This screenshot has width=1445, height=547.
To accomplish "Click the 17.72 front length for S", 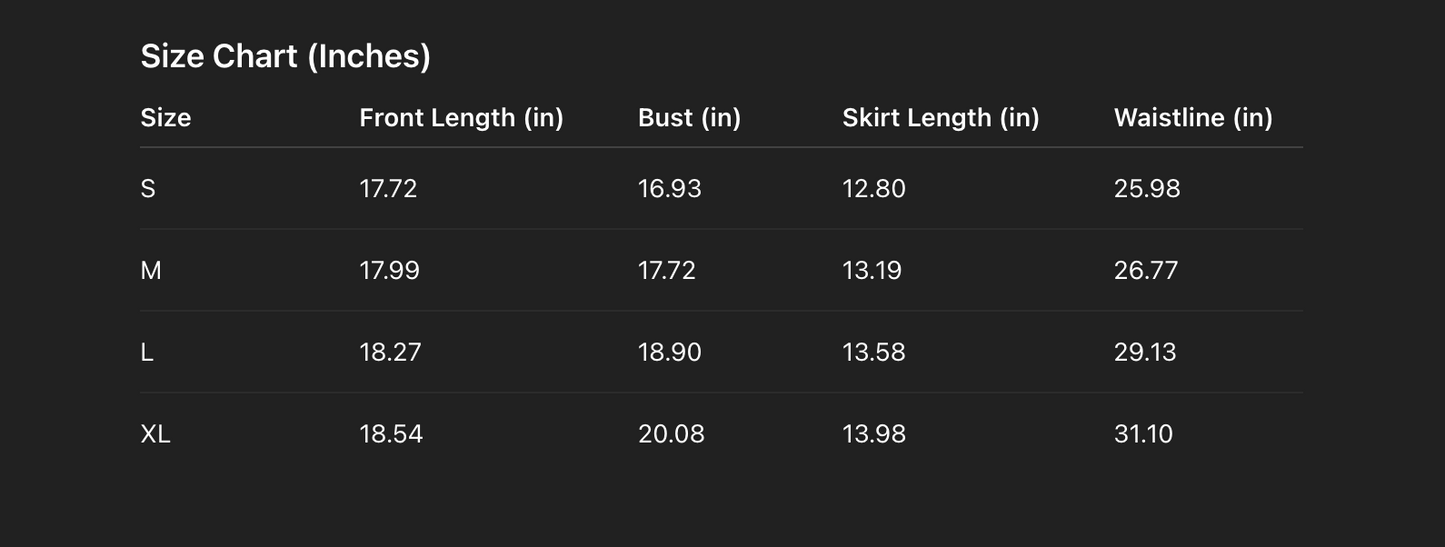I will pos(388,189).
